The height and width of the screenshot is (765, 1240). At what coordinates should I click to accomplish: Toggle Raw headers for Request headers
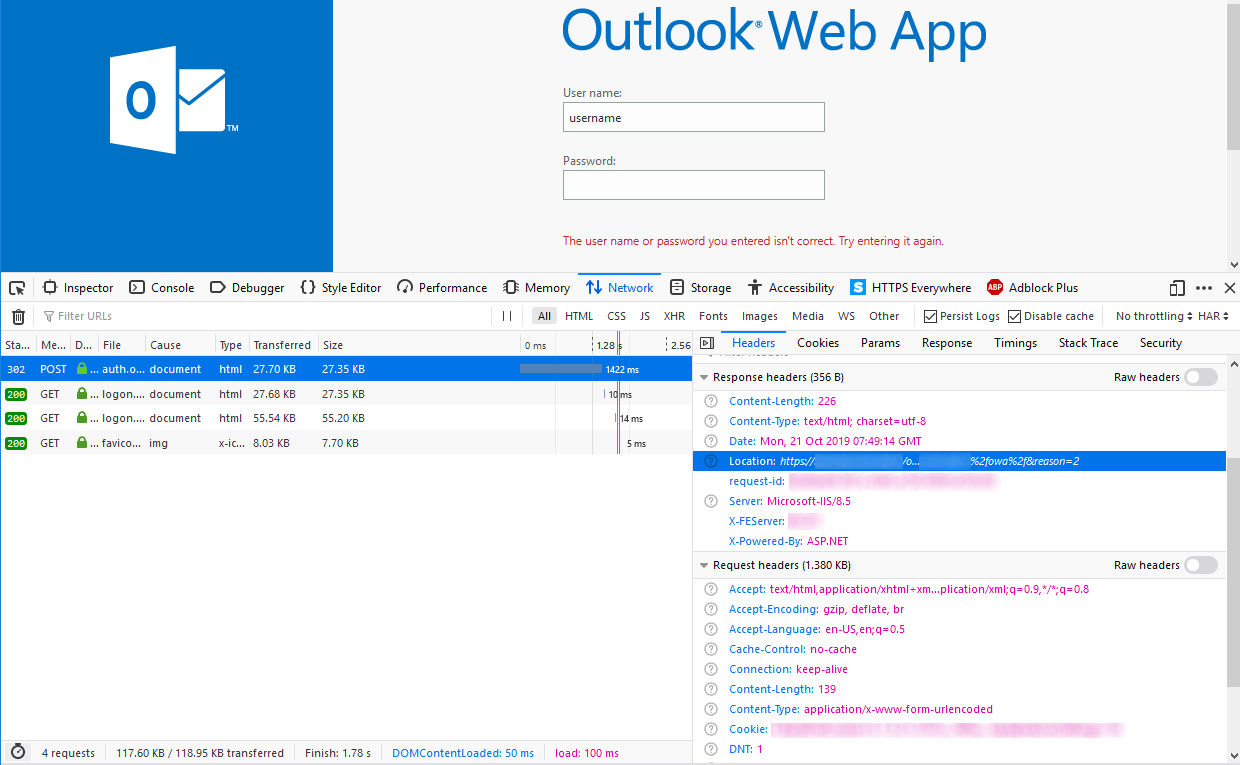pyautogui.click(x=1201, y=565)
